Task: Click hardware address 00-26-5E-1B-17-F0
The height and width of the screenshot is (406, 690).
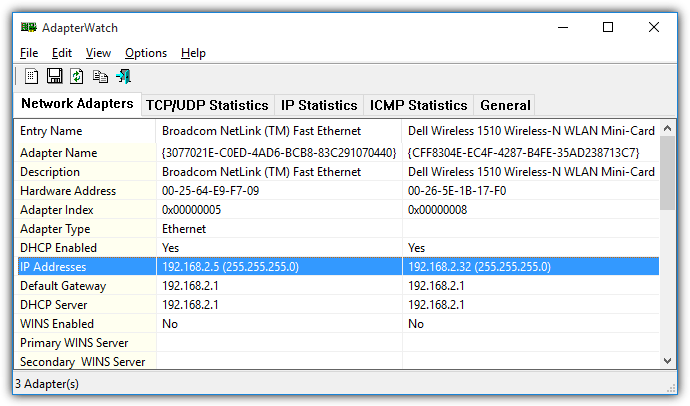Action: 457,191
